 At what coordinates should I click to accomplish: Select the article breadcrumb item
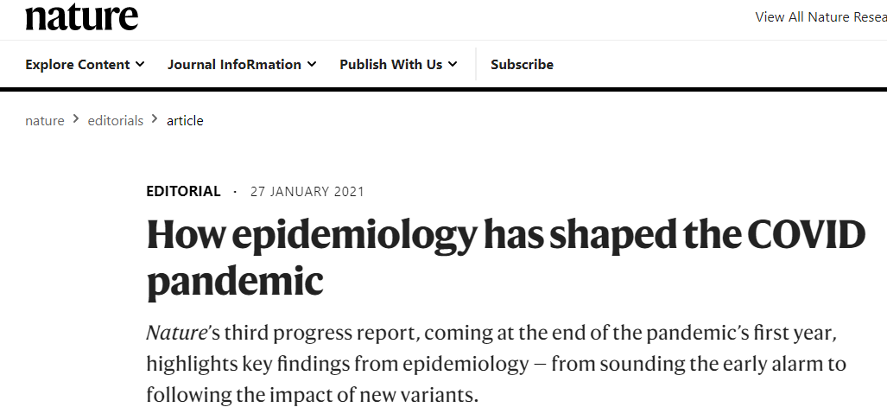point(185,121)
